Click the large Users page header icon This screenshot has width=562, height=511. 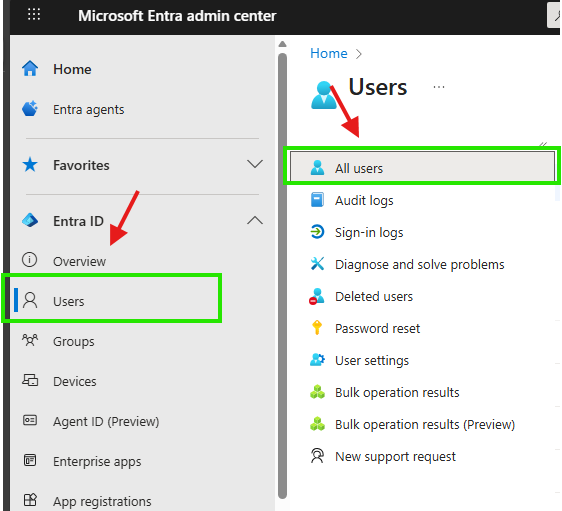pyautogui.click(x=324, y=95)
